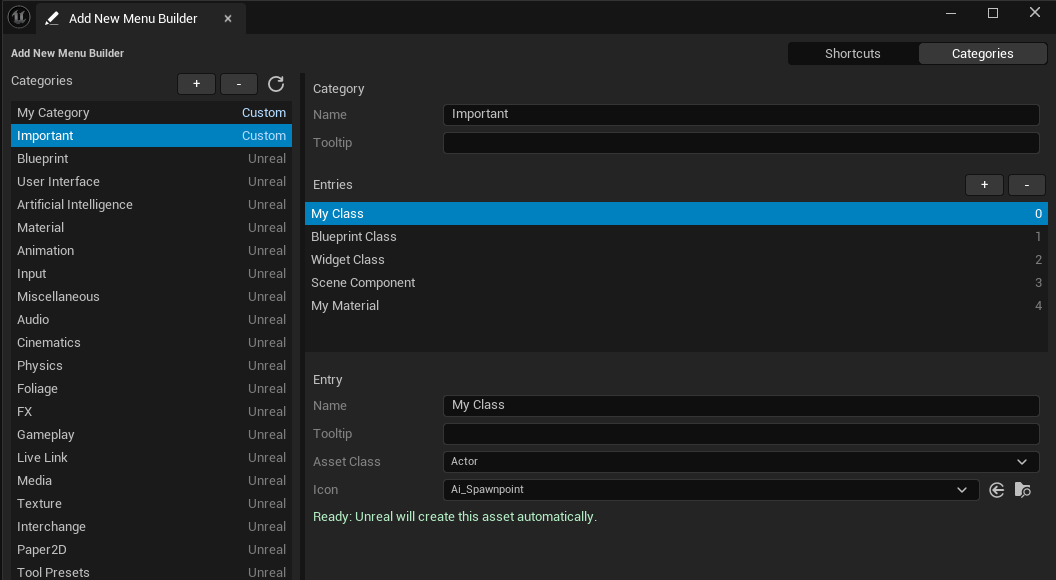The height and width of the screenshot is (580, 1056).
Task: Close the window with the top-right X
Action: click(1034, 12)
